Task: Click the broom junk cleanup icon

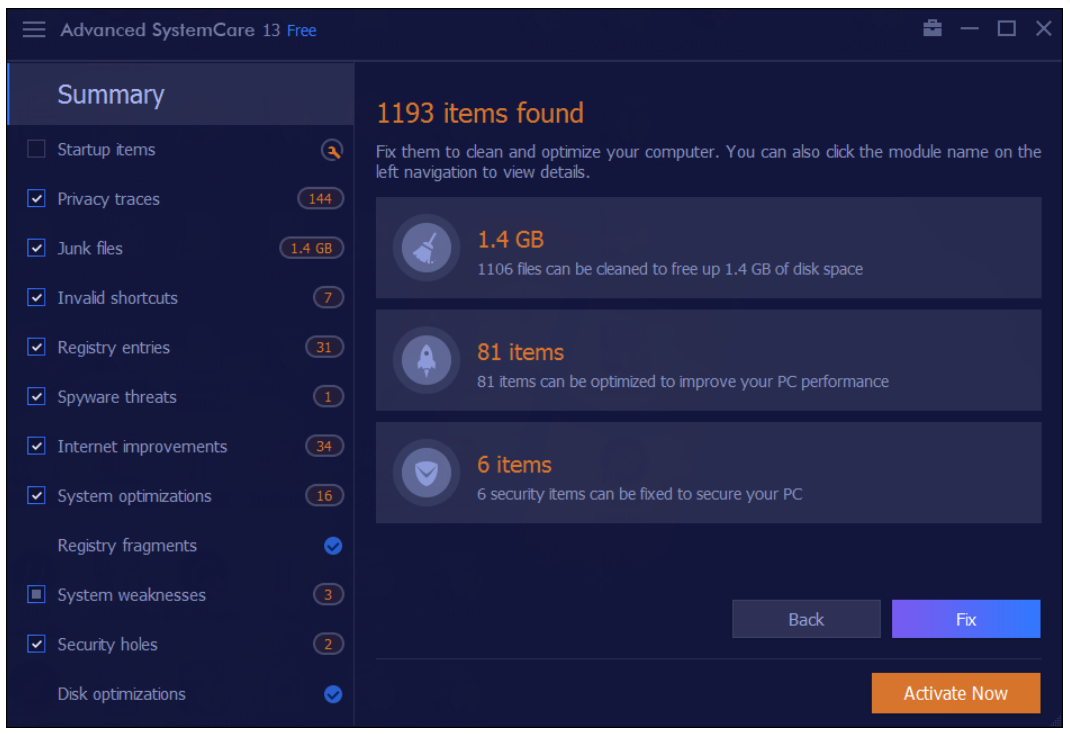Action: tap(426, 248)
